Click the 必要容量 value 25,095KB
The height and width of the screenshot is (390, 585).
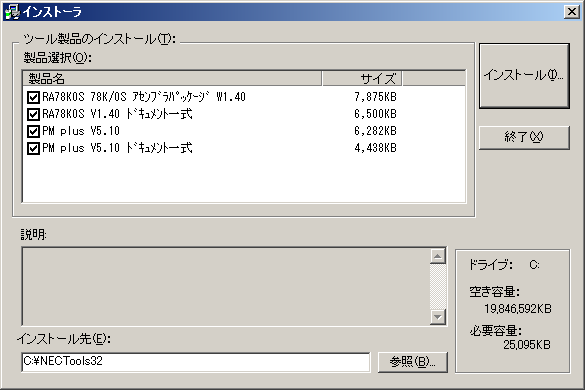[x=527, y=344]
